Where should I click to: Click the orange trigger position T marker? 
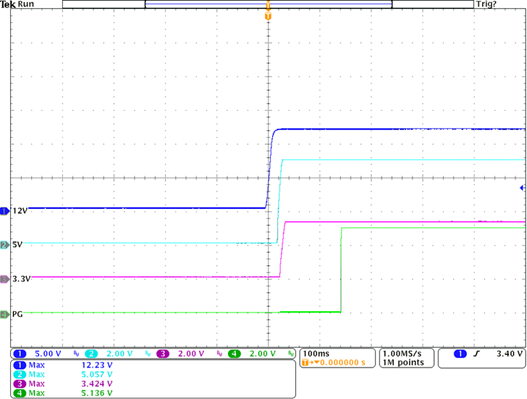click(268, 16)
